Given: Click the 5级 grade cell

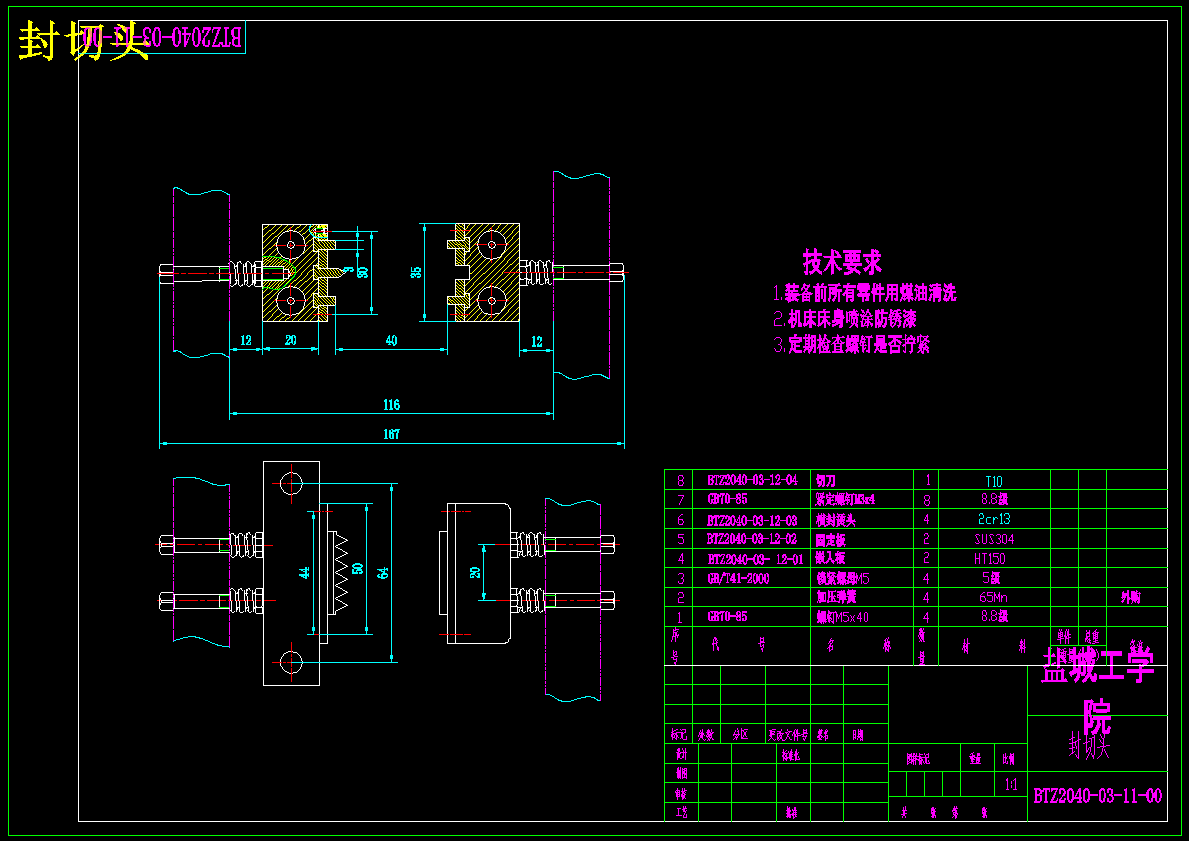Looking at the screenshot, I should 991,579.
